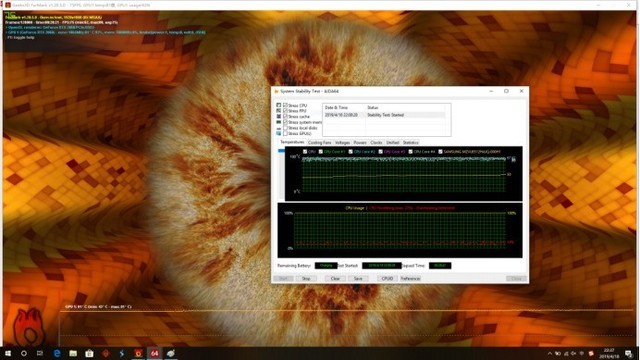Open the Cortana search circle
This screenshot has height=360, width=640.
click(24, 353)
